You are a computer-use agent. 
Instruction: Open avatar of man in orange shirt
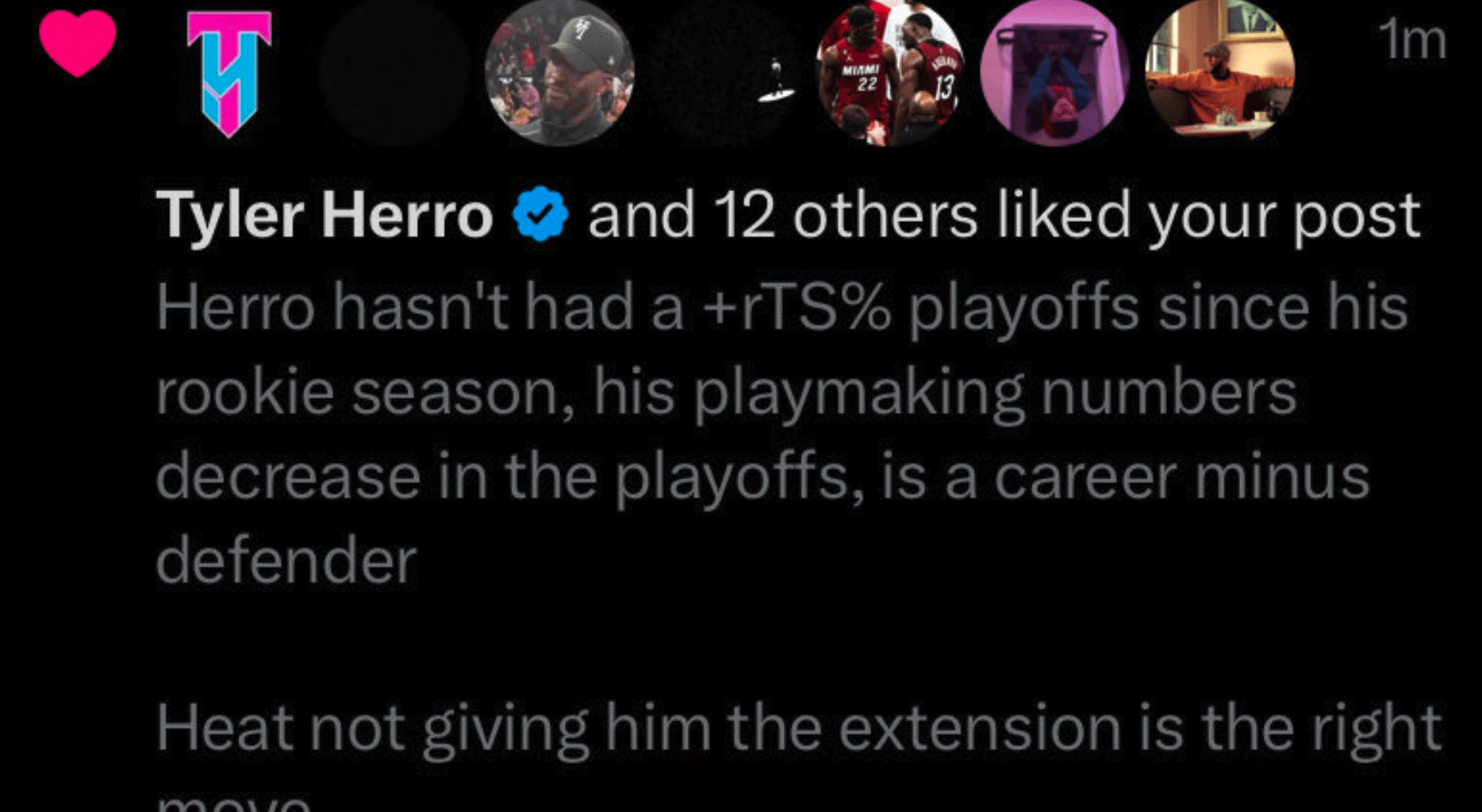[x=1220, y=73]
